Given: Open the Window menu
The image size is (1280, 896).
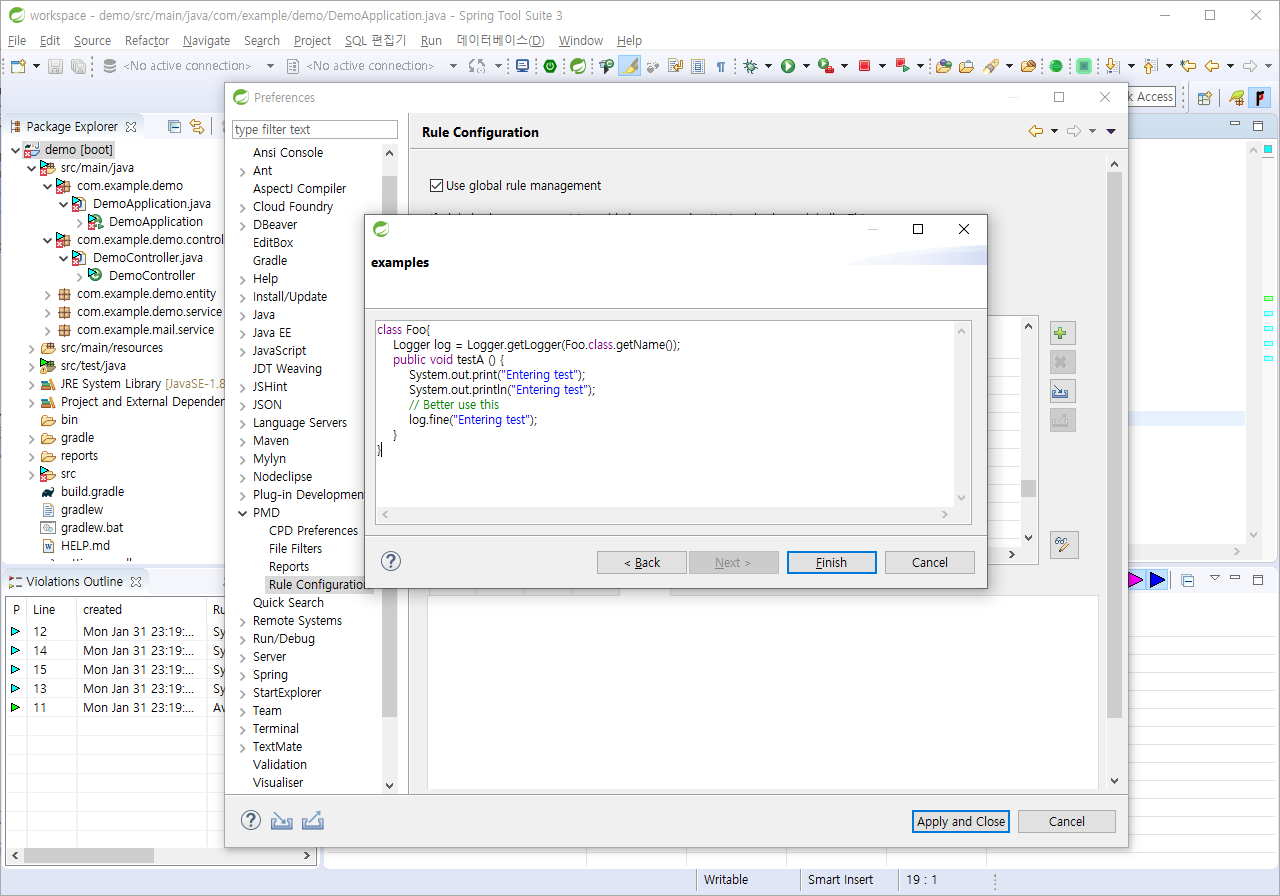Looking at the screenshot, I should tap(581, 40).
